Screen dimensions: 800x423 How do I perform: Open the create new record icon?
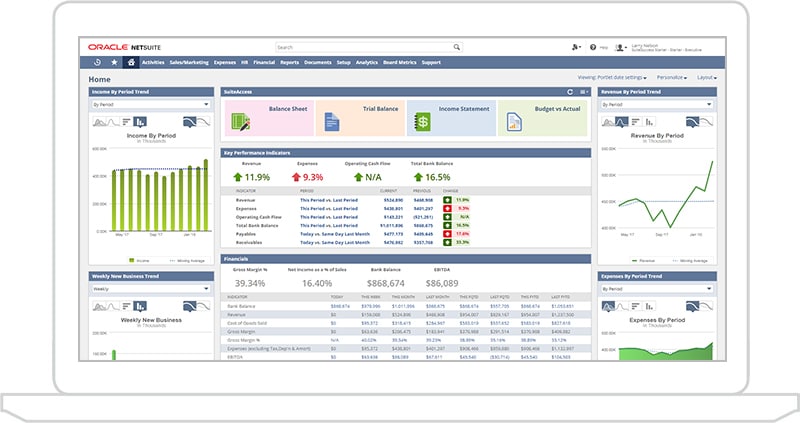point(576,47)
